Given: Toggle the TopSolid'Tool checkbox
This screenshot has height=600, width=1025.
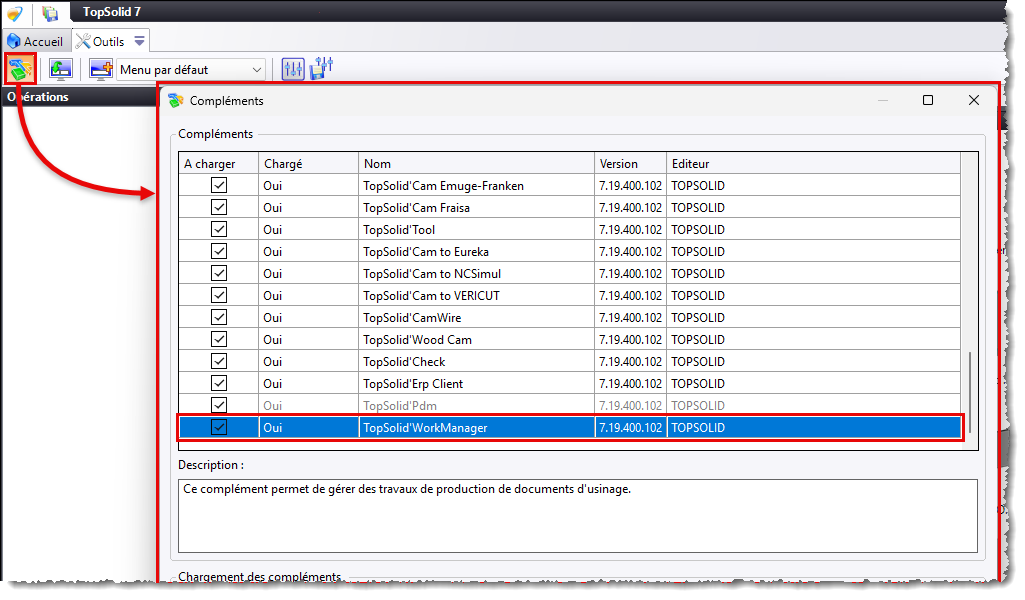Looking at the screenshot, I should pos(219,229).
